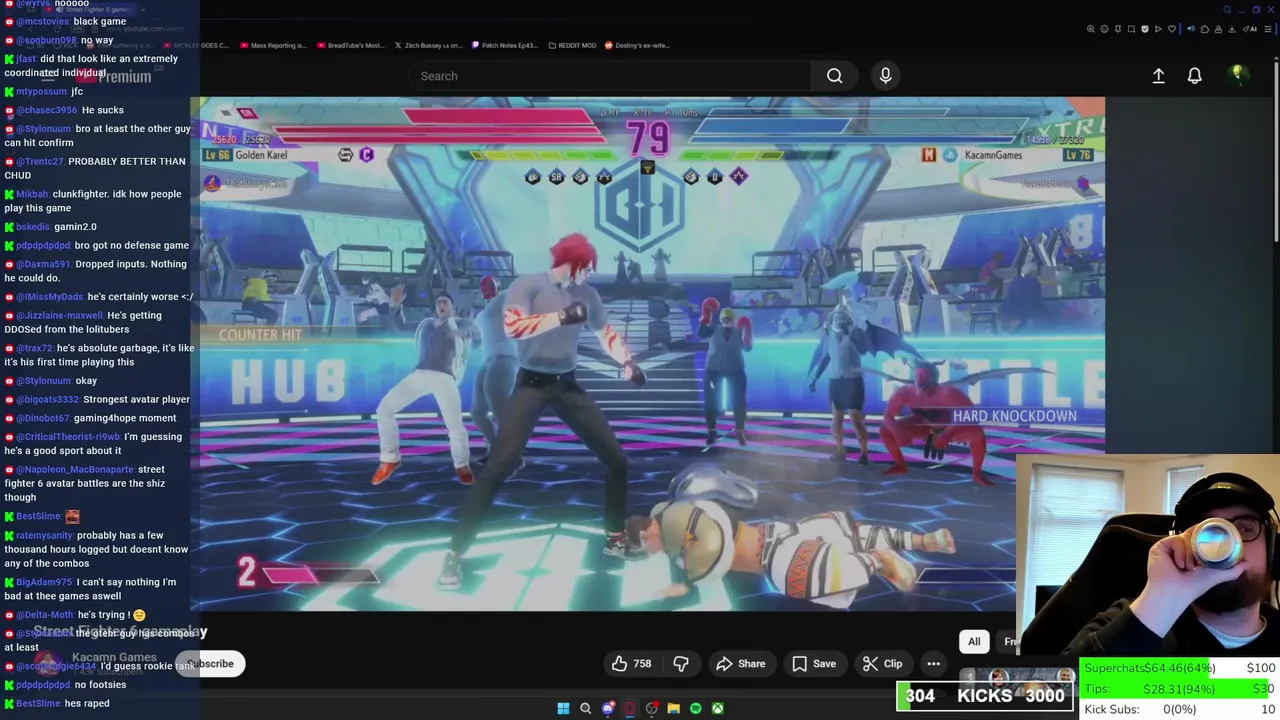Viewport: 1280px width, 720px height.
Task: Open the Easy Setup sliders menu
Action: pyautogui.click(x=1267, y=29)
